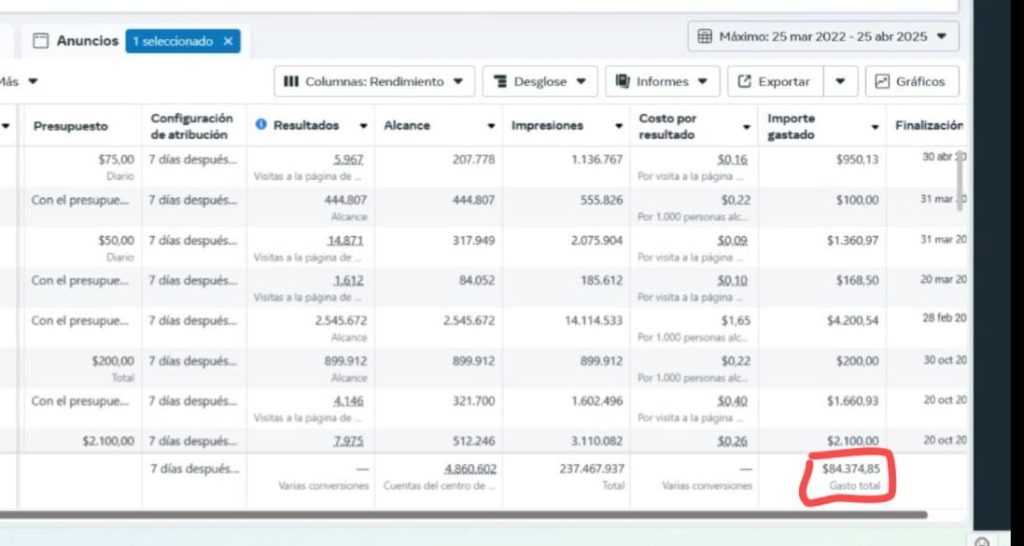Screen dimensions: 1024x546
Task: Open the Informes dropdown
Action: click(x=662, y=82)
